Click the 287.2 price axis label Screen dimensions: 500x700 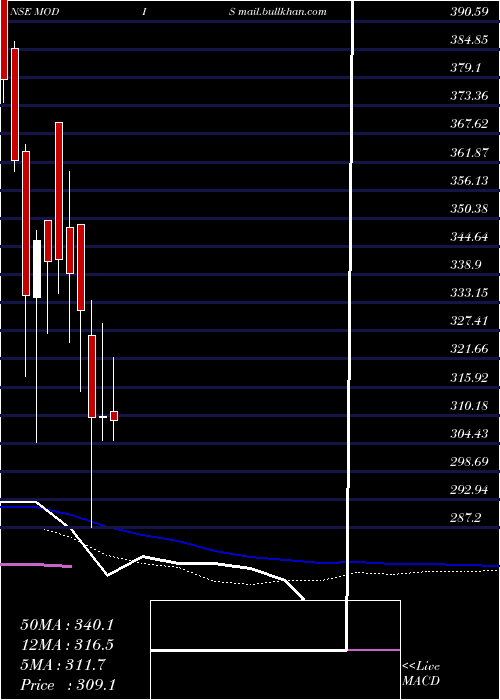pyautogui.click(x=466, y=518)
